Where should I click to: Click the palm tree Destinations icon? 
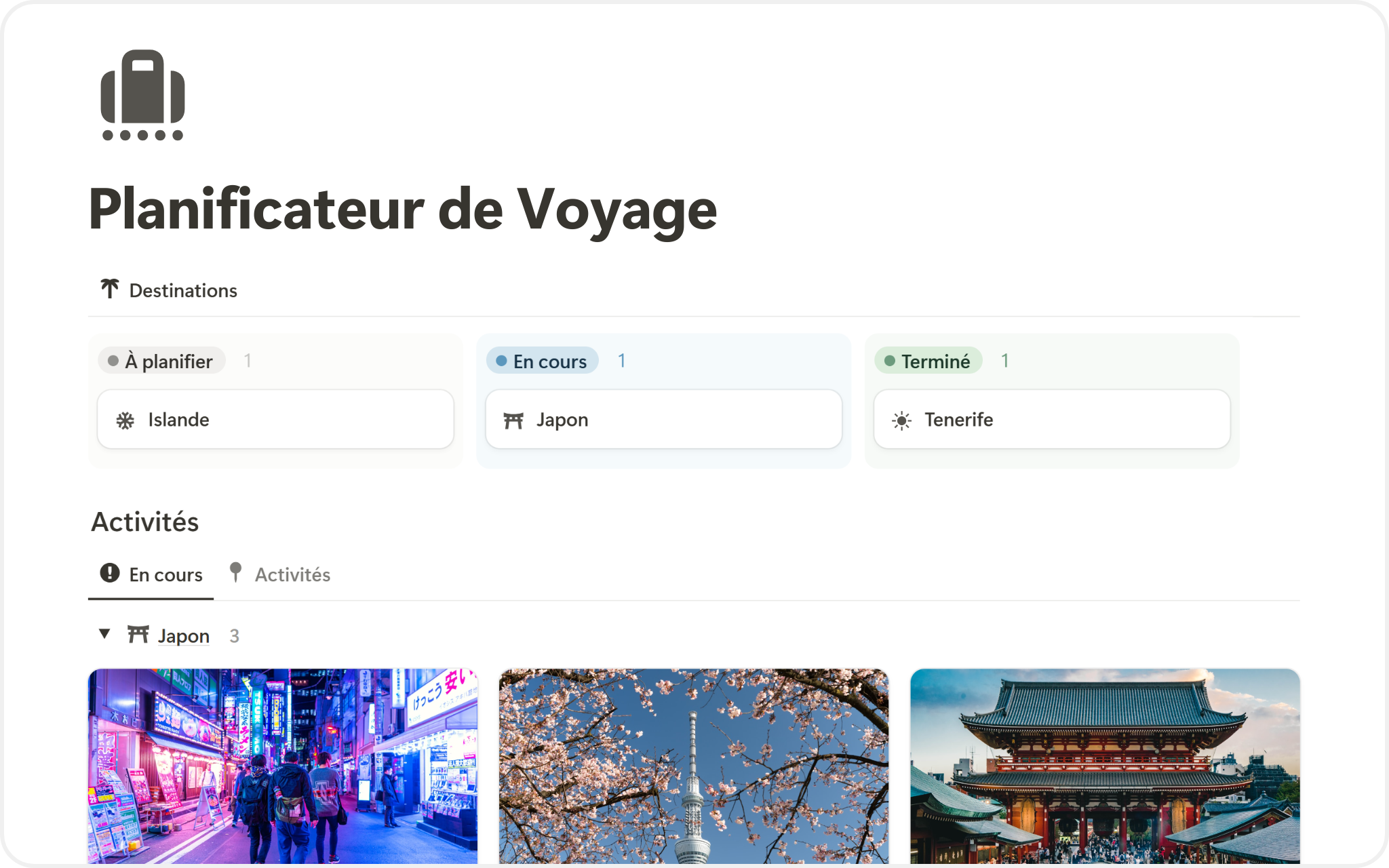click(110, 289)
